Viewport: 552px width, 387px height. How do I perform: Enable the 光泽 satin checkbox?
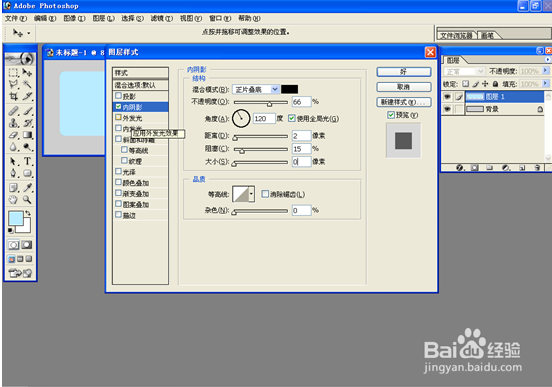tap(119, 171)
